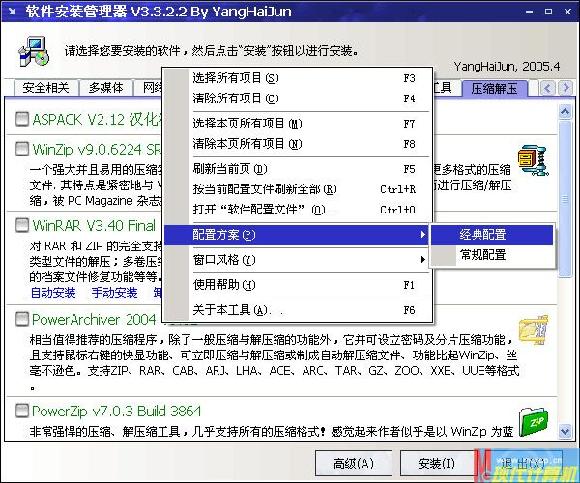Click the 高级(A) button
Screen dimensions: 580x483
coord(353,463)
